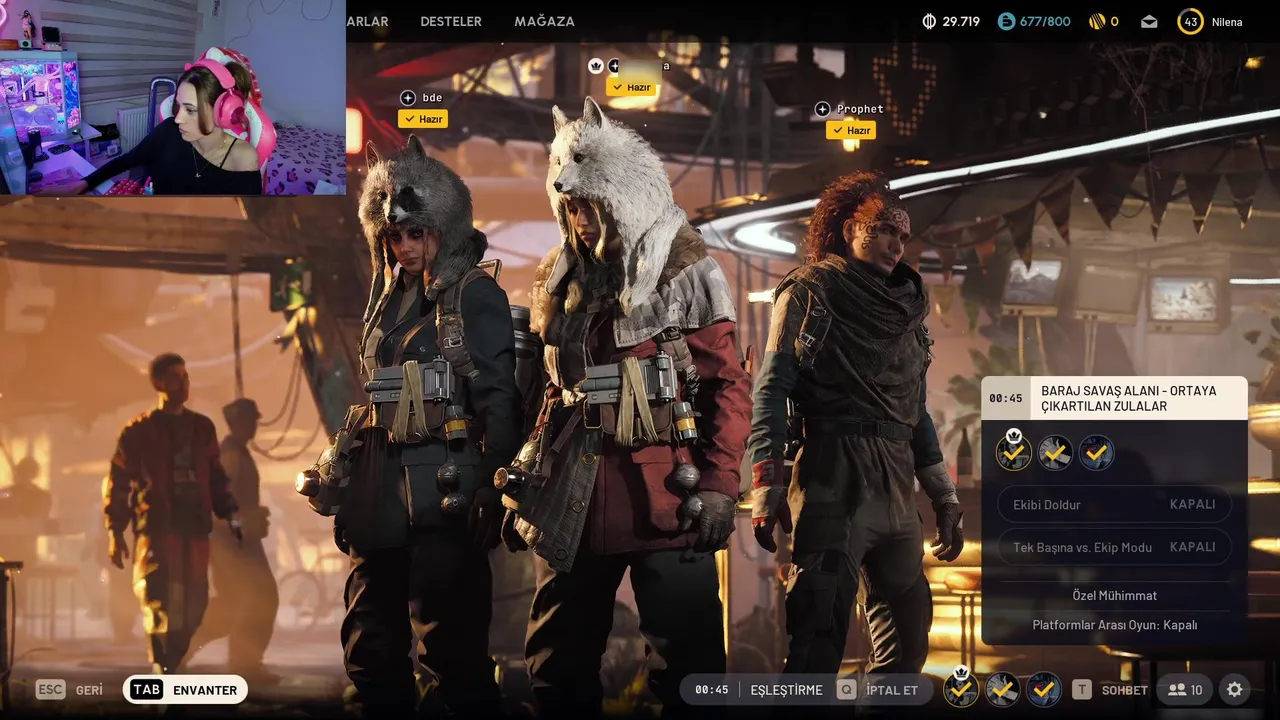Open the settings gear icon
This screenshot has width=1280, height=720.
[1235, 690]
